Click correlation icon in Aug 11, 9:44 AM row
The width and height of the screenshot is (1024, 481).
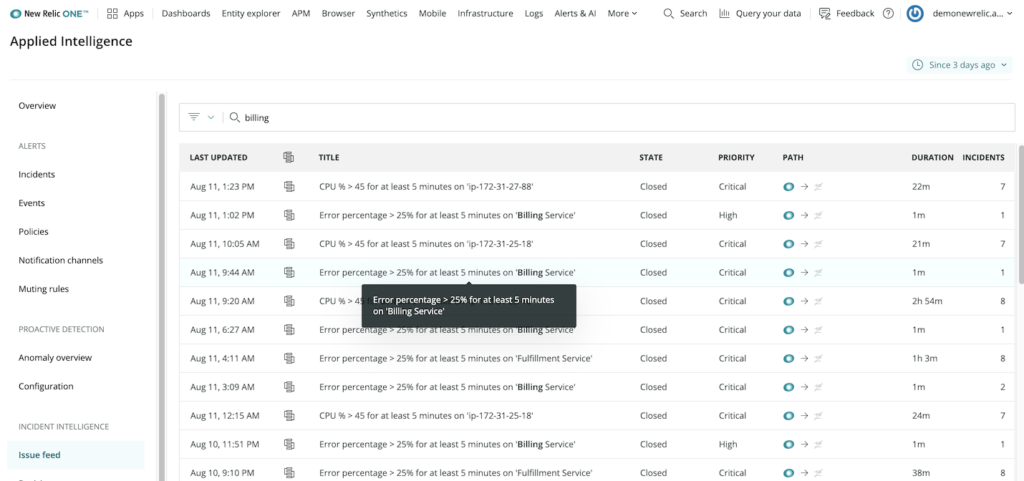click(289, 272)
